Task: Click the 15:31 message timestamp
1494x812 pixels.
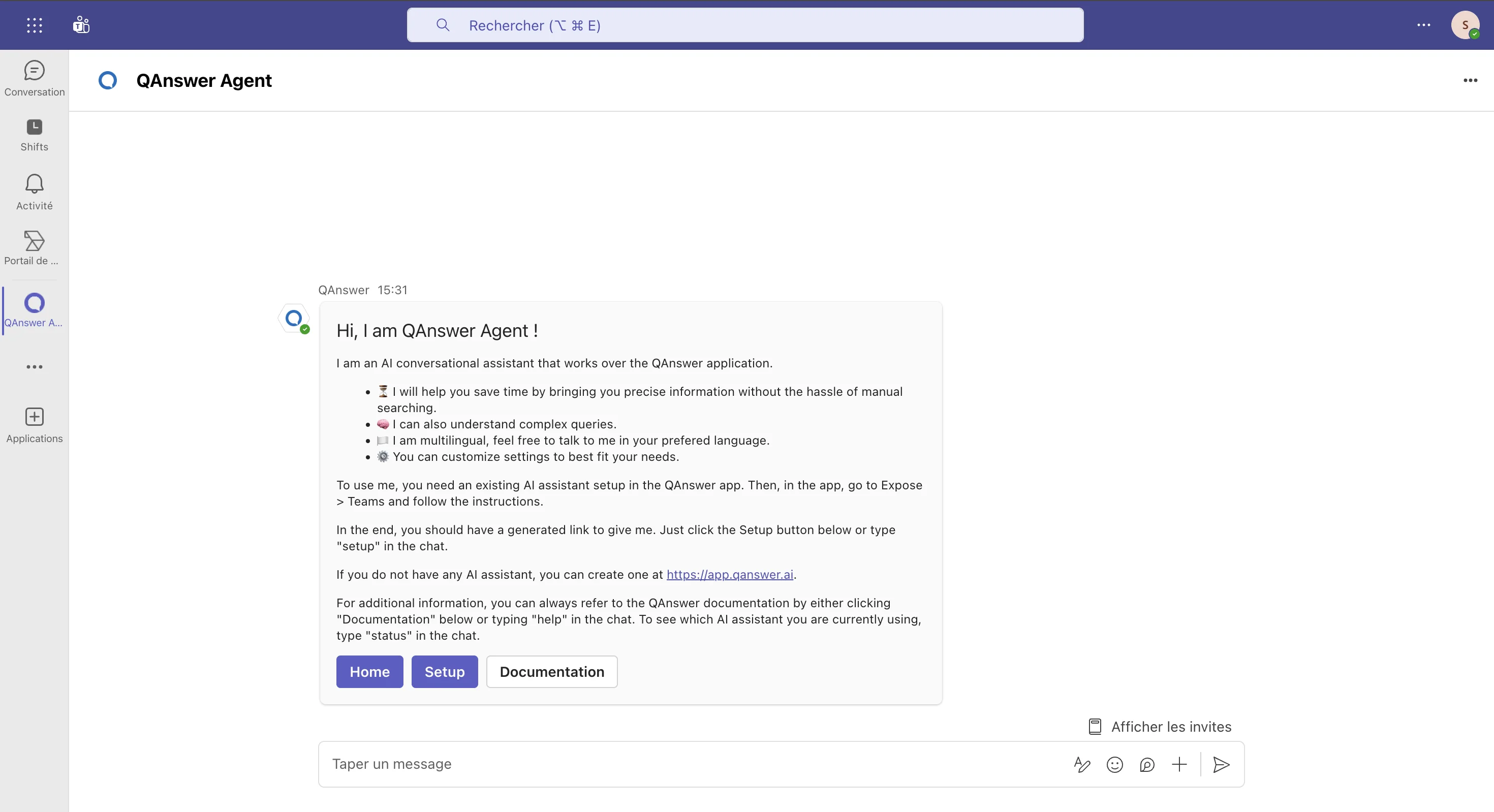Action: click(393, 290)
